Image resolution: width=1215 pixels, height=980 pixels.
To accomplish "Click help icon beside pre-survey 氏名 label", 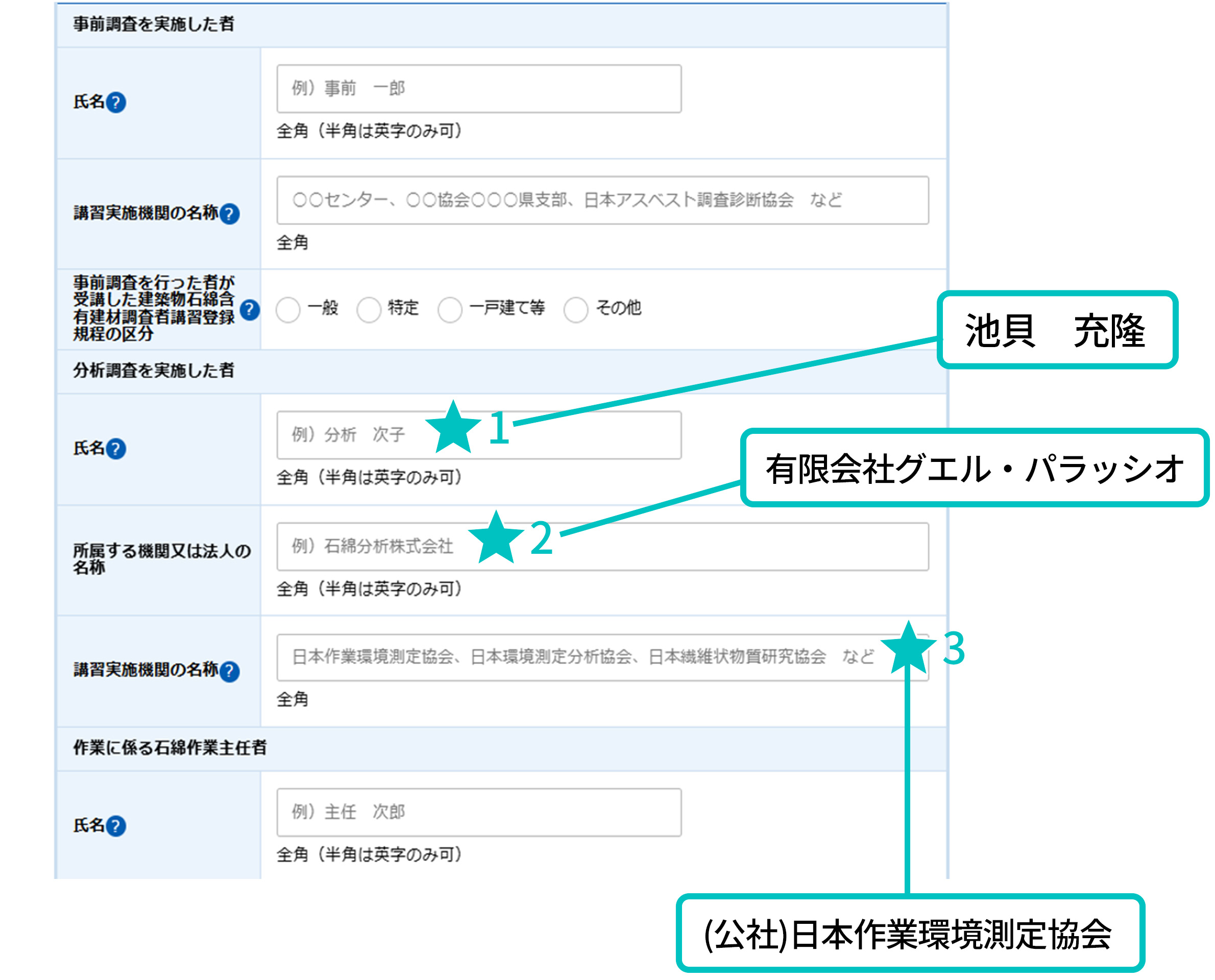I will [x=116, y=102].
